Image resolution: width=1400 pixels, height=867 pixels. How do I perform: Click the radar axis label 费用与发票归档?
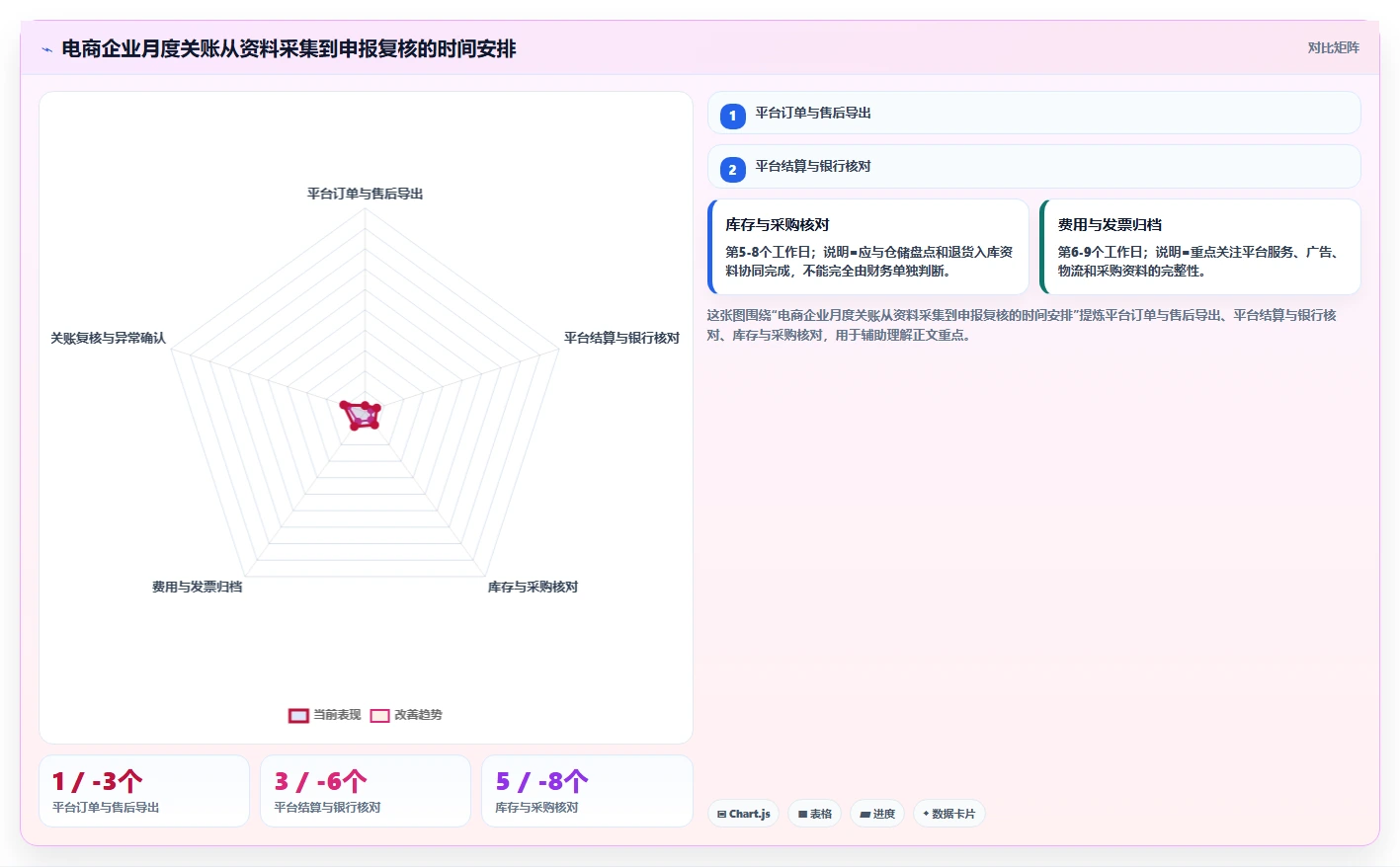197,587
